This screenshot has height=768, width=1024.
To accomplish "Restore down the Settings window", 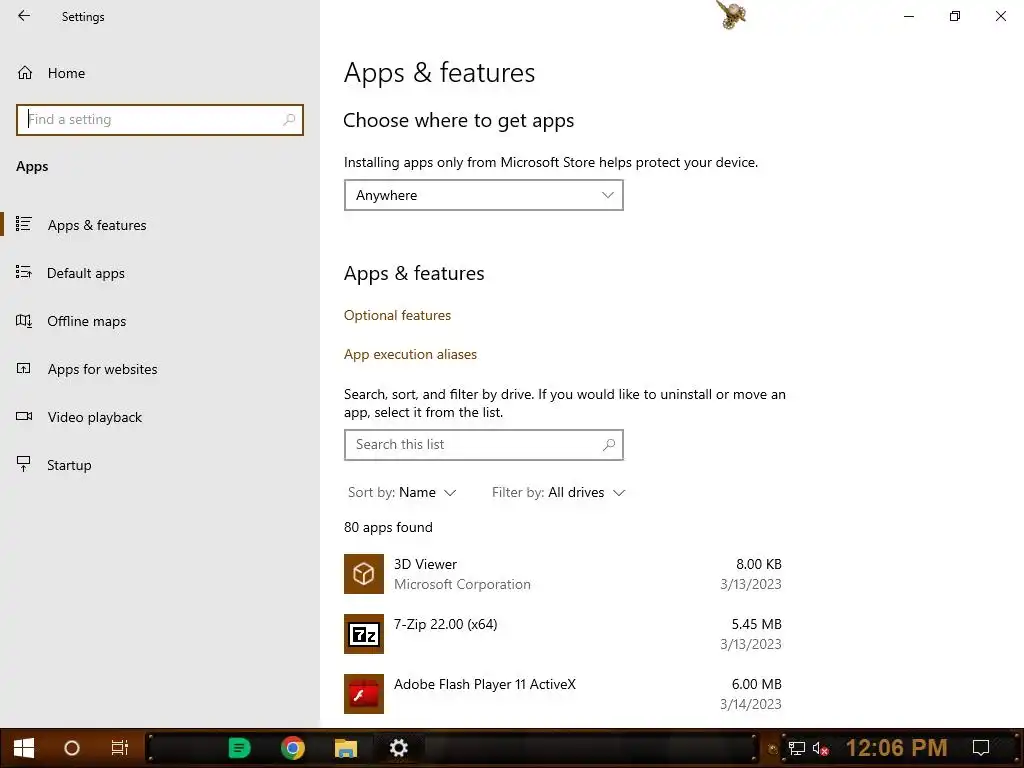I will (x=955, y=16).
